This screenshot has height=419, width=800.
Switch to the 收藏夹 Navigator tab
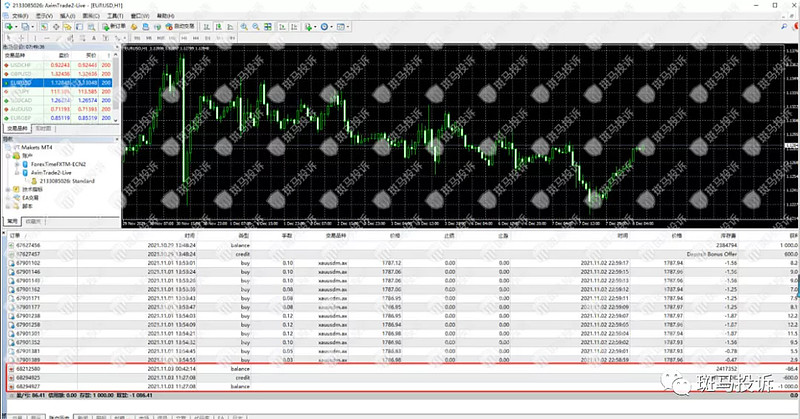tap(33, 221)
